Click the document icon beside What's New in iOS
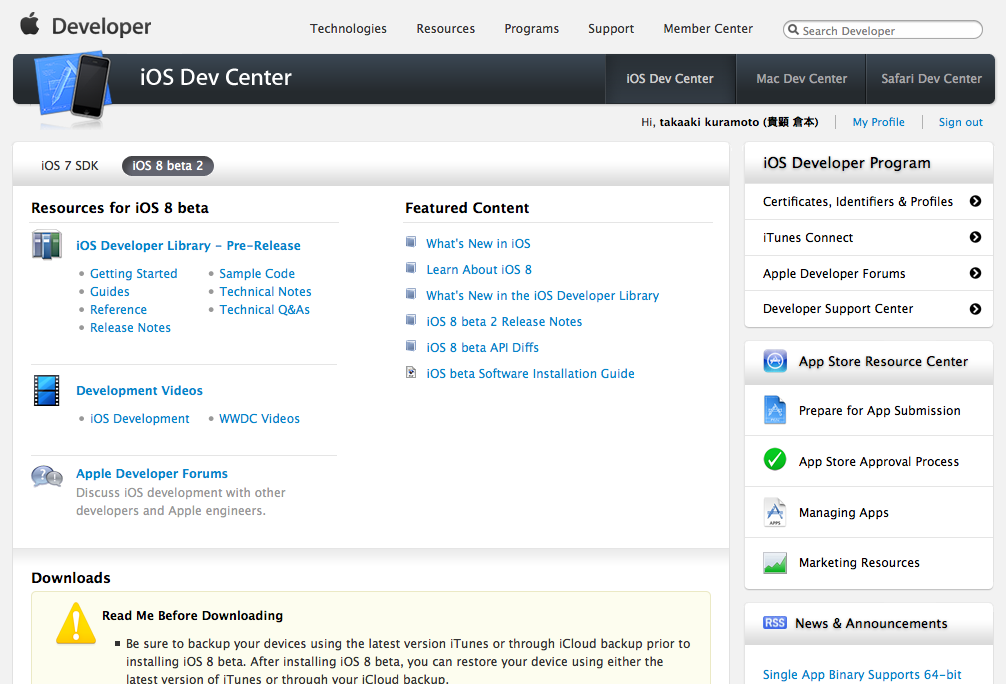 coord(411,242)
